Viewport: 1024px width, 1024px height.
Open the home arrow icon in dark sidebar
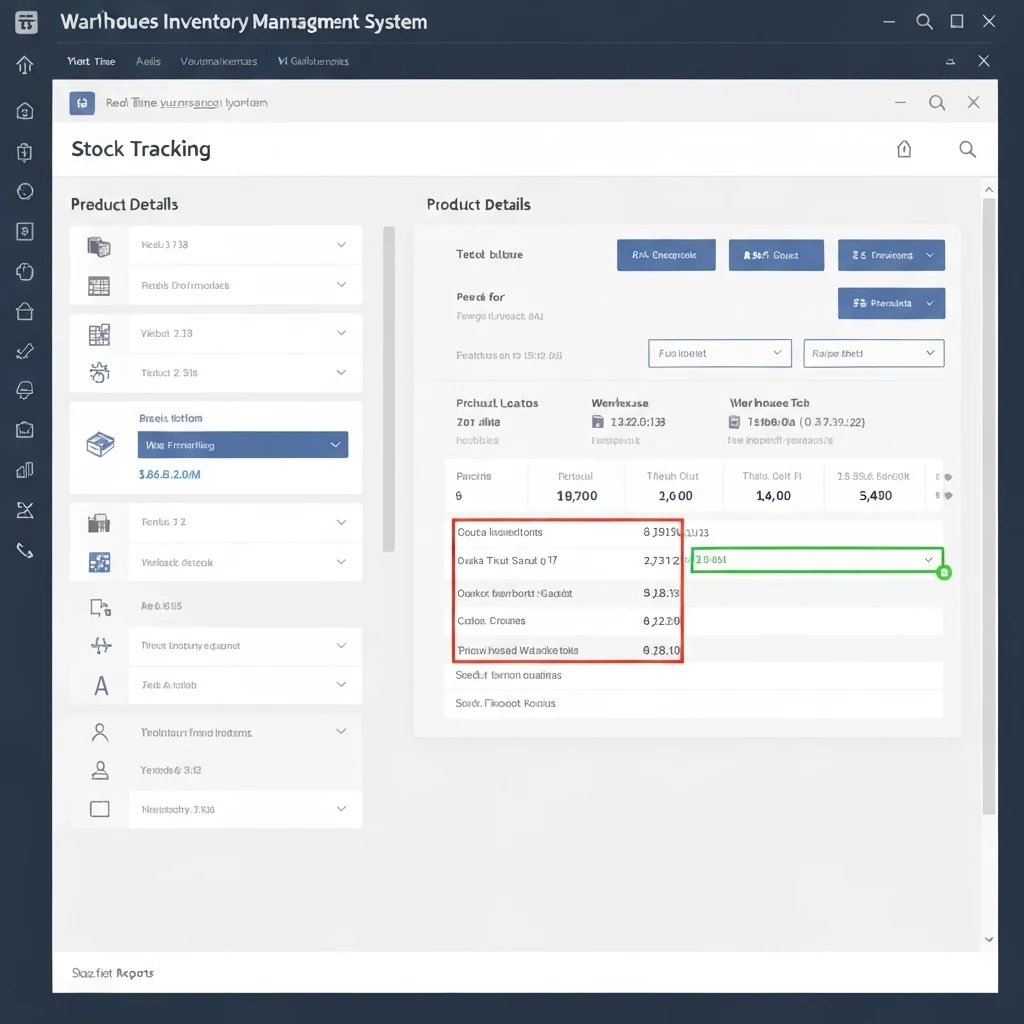pos(25,64)
